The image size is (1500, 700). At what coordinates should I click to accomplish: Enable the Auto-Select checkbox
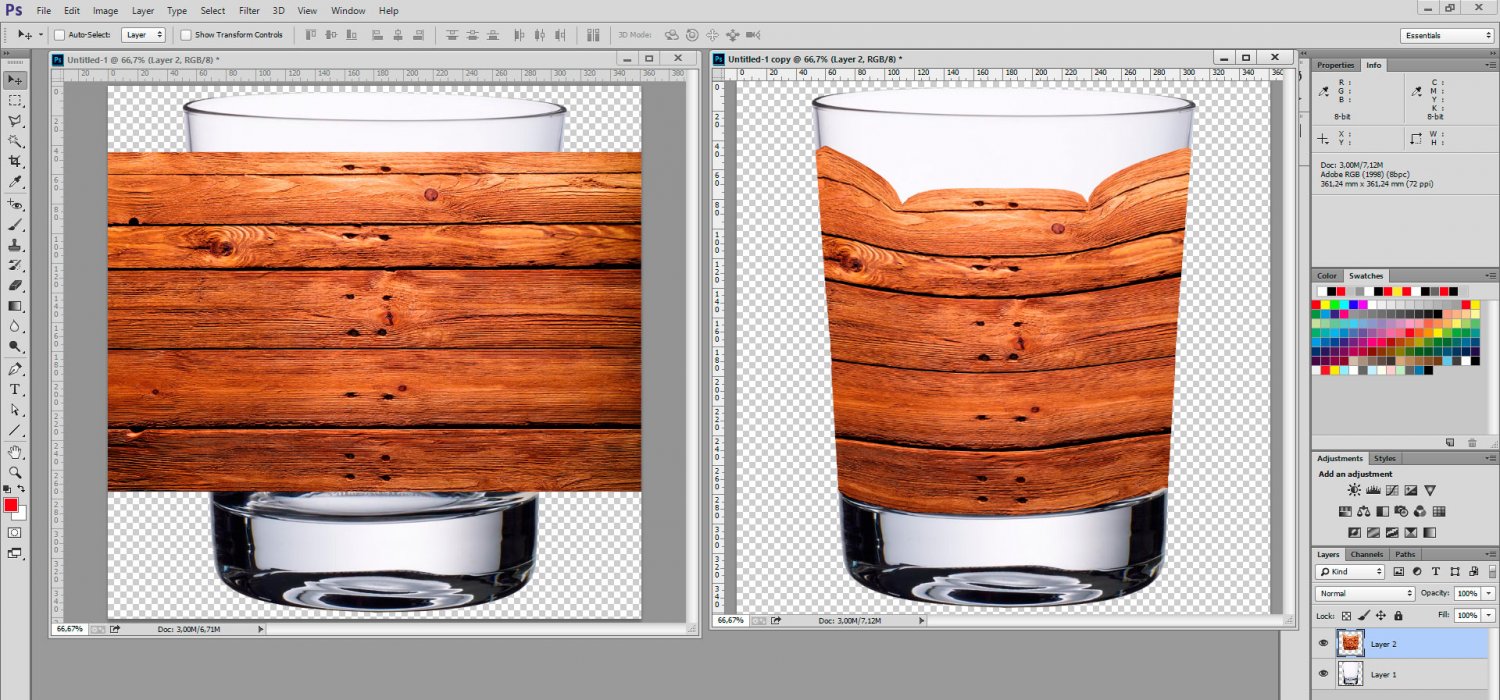(x=59, y=35)
